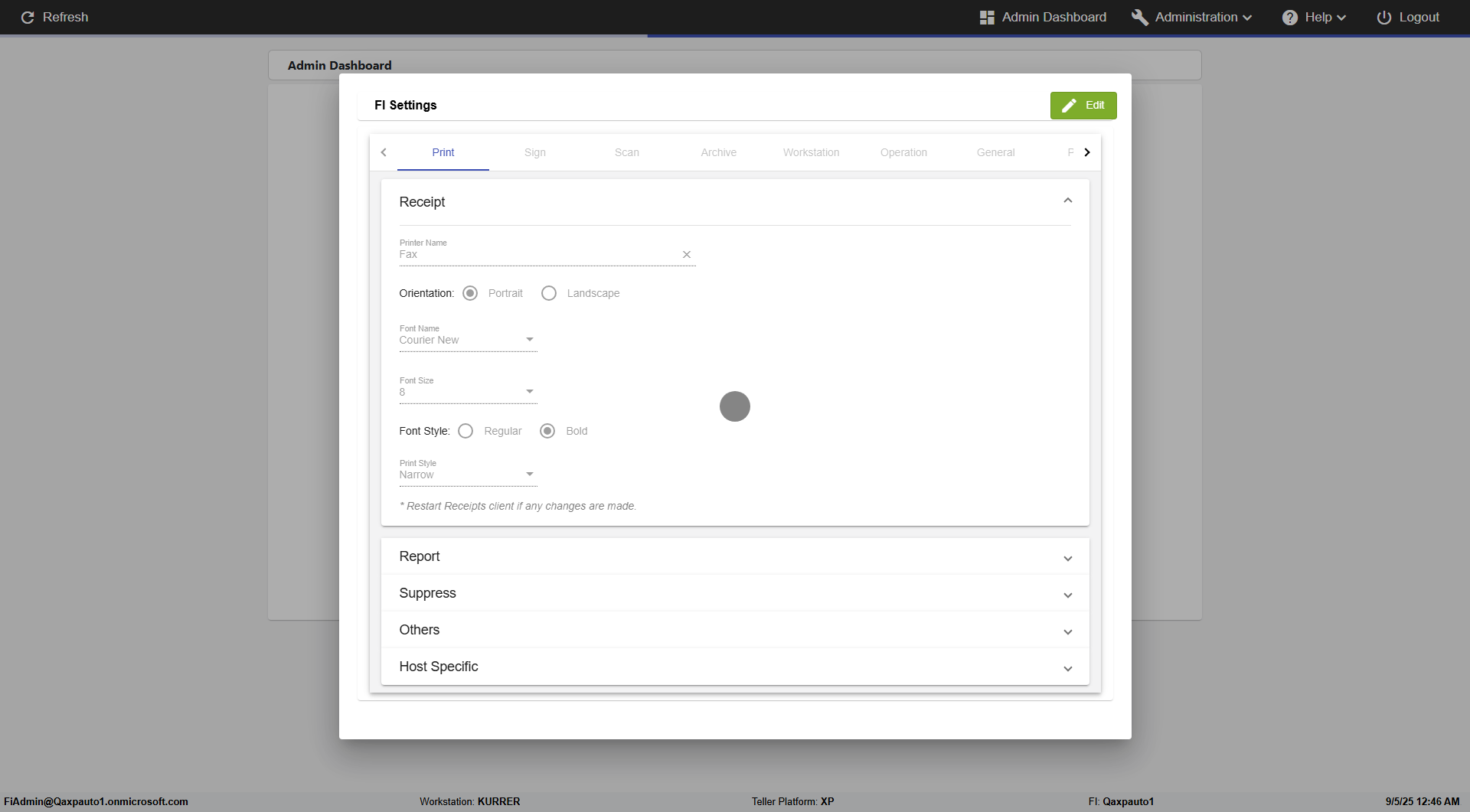1470x812 pixels.
Task: Click the Teller Platform XP status text
Action: 793,801
